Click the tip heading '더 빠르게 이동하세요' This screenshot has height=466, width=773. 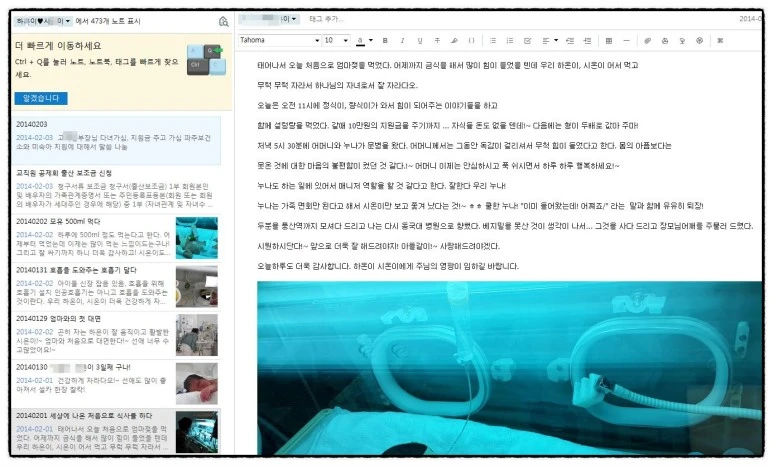click(58, 46)
